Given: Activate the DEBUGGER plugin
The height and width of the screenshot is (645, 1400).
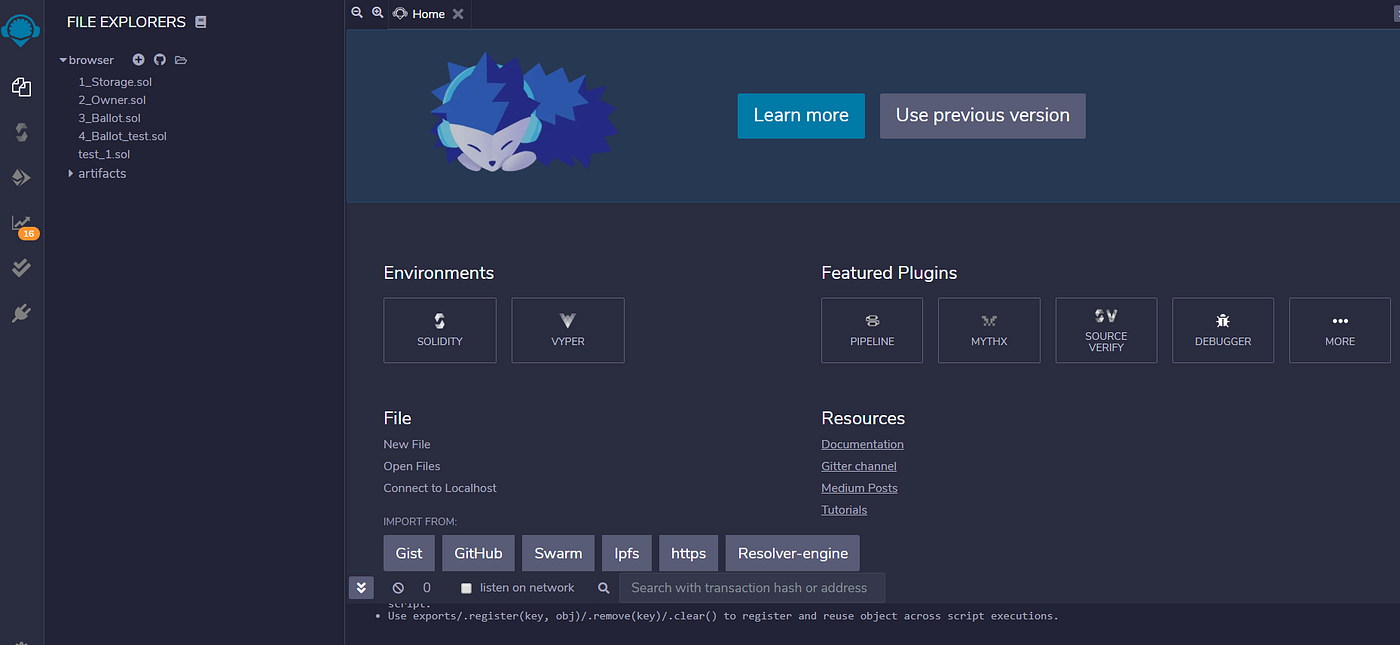Looking at the screenshot, I should [1223, 330].
